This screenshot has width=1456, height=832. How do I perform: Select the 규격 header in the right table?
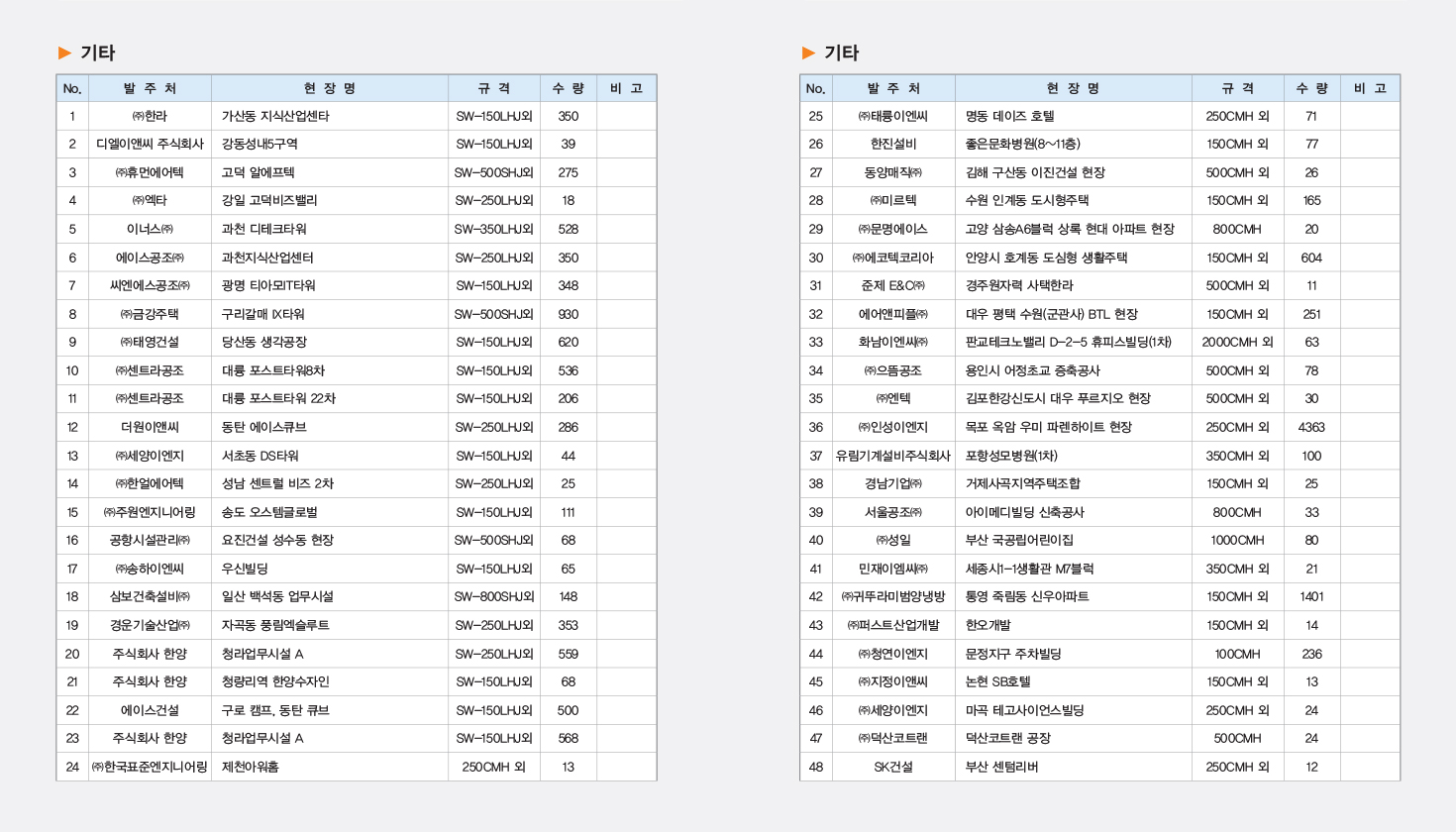[1237, 88]
